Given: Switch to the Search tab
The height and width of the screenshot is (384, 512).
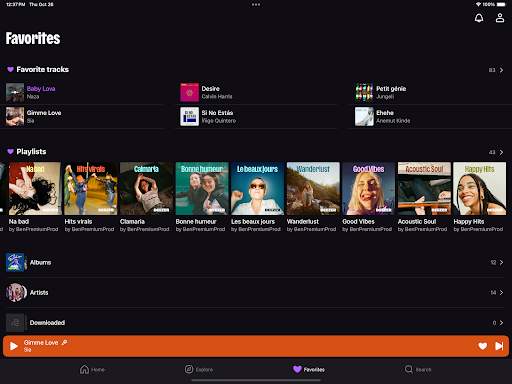Looking at the screenshot, I should click(x=418, y=369).
